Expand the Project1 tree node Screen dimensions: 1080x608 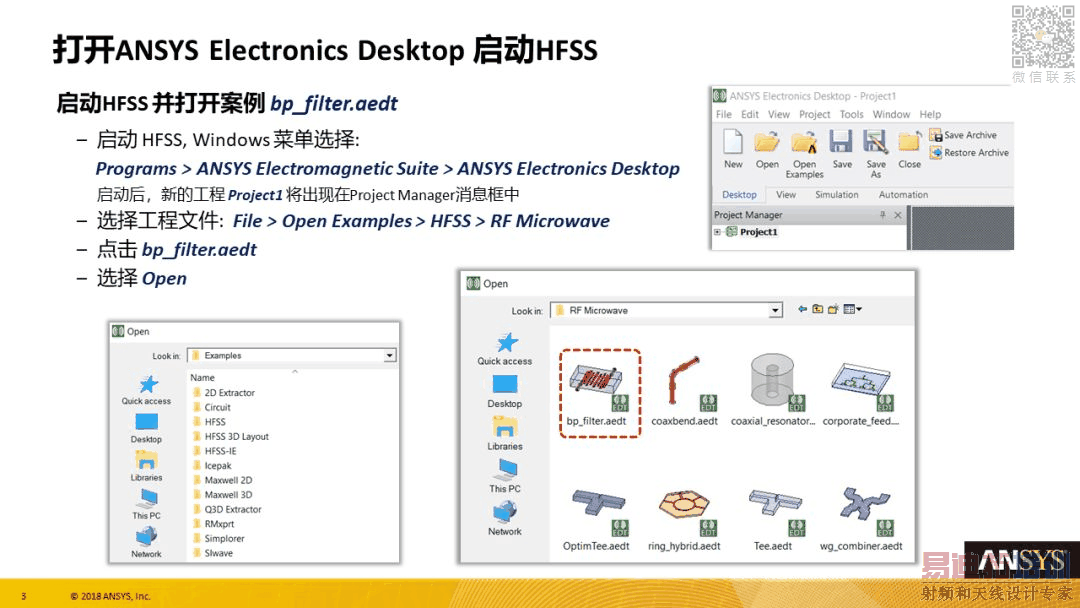tap(717, 232)
